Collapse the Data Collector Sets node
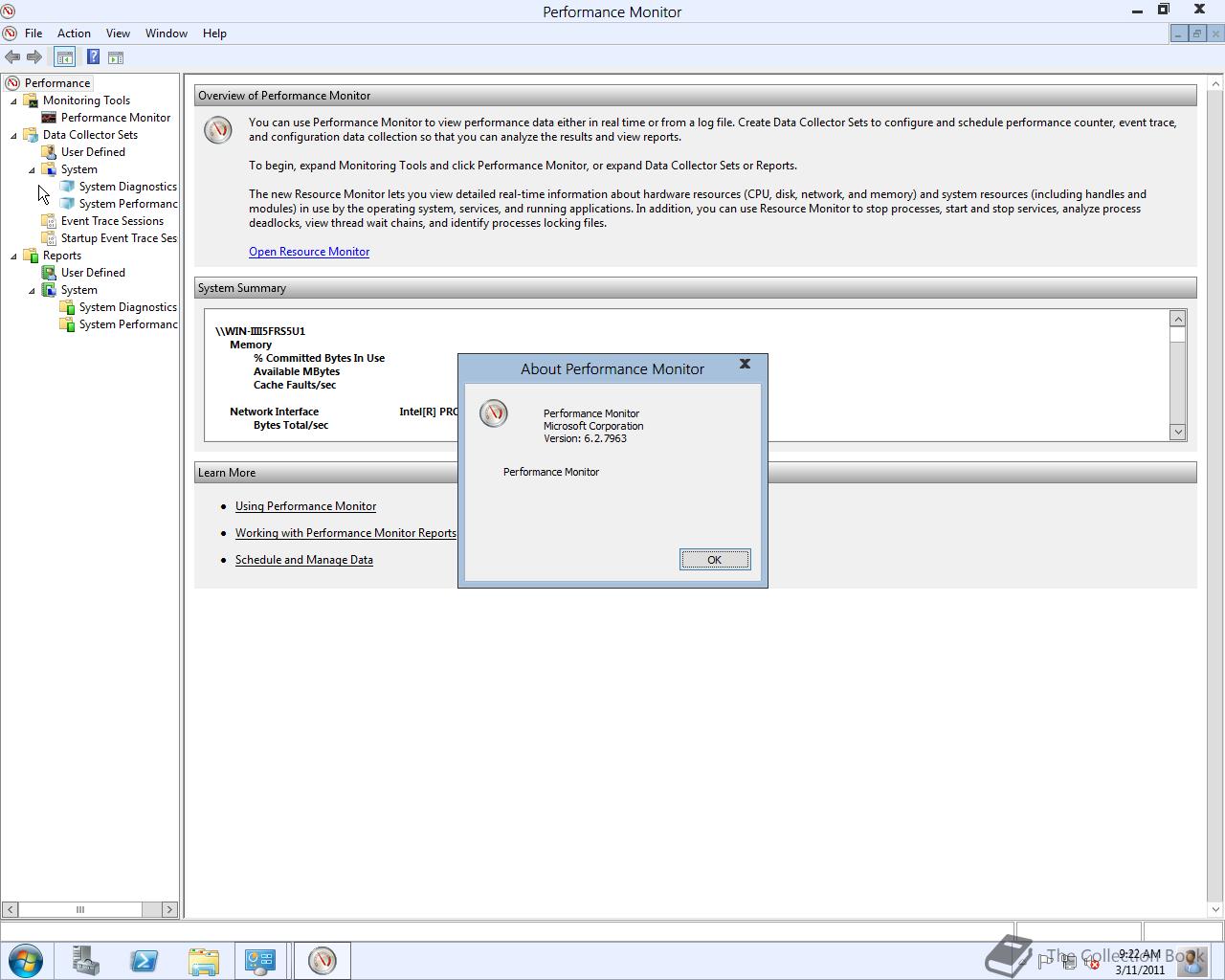 coord(13,135)
